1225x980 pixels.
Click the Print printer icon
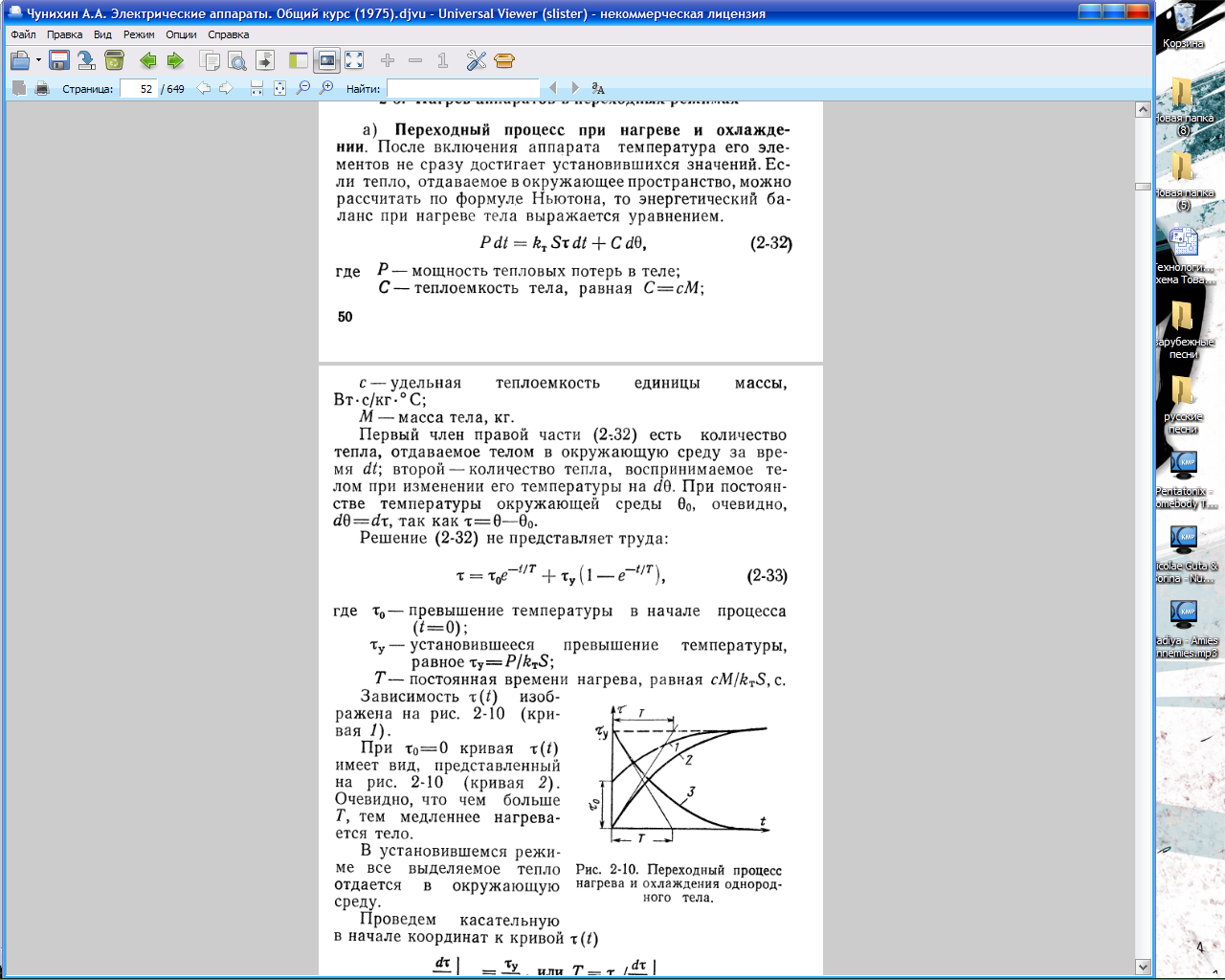(x=42, y=88)
